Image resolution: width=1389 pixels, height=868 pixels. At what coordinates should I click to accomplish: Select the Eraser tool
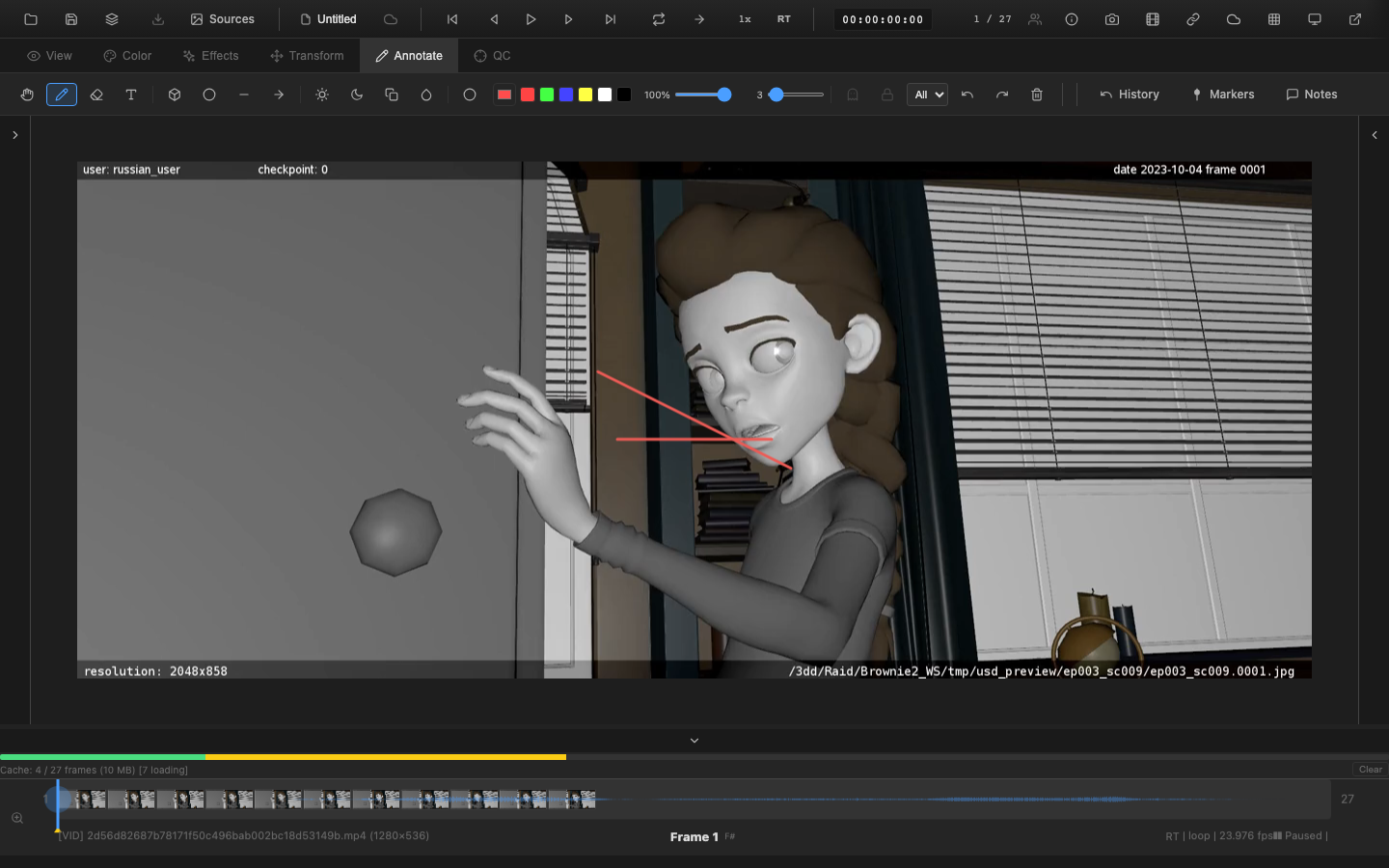pyautogui.click(x=96, y=95)
